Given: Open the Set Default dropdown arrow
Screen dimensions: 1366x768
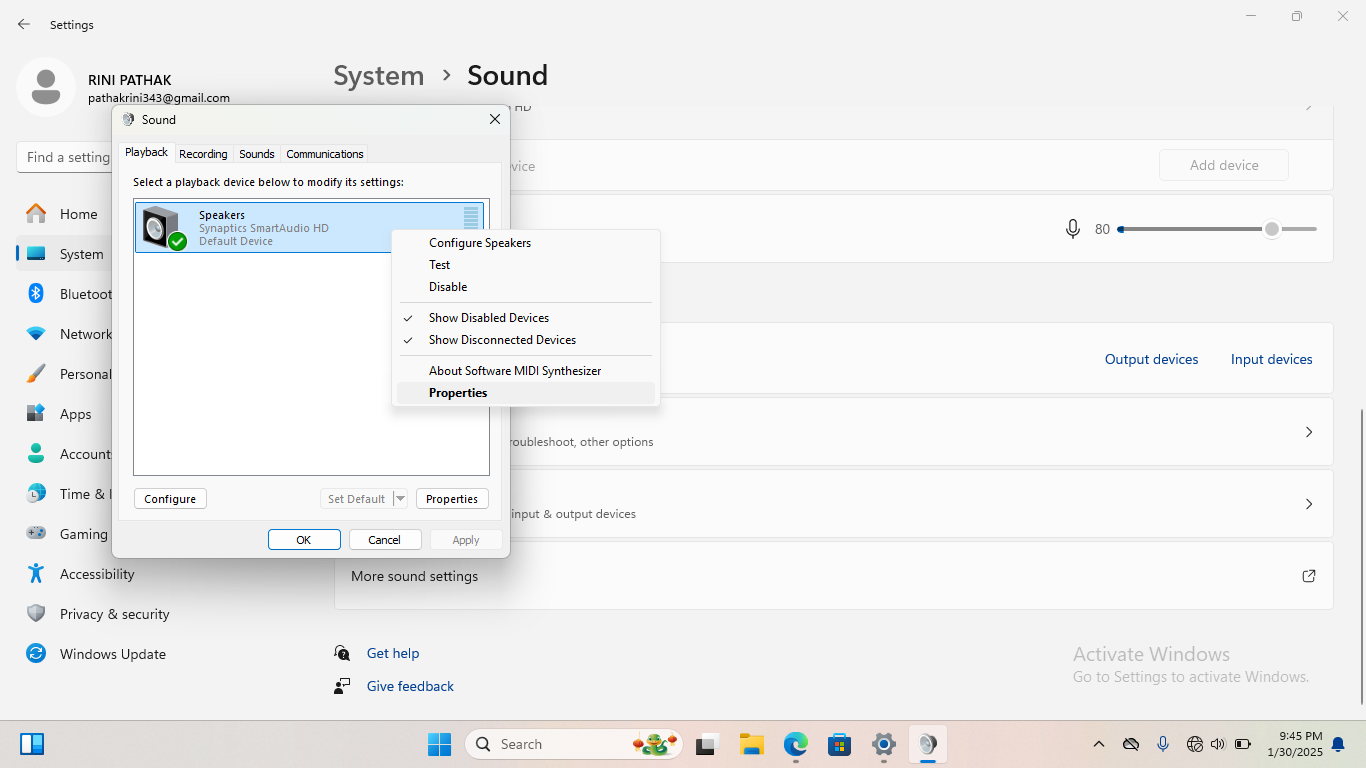Looking at the screenshot, I should coord(400,499).
